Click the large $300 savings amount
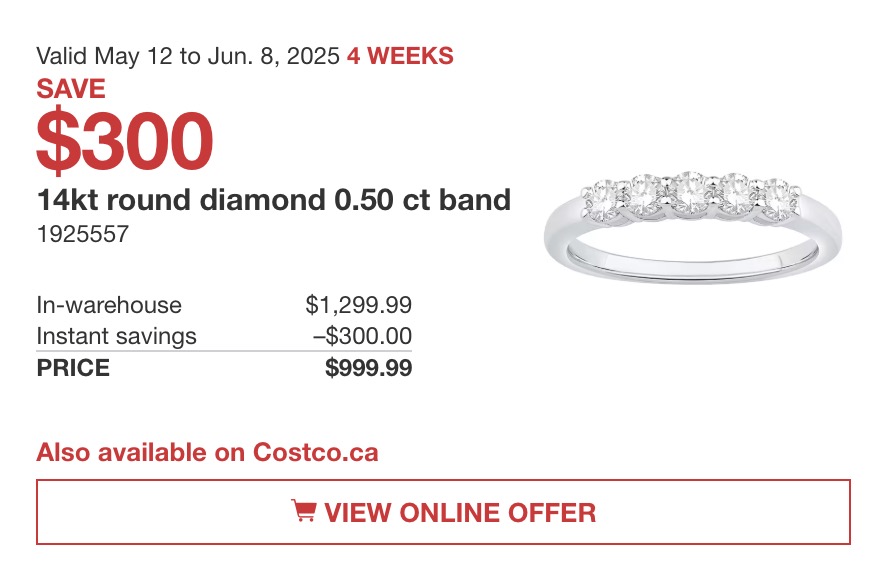The height and width of the screenshot is (574, 884). [125, 141]
